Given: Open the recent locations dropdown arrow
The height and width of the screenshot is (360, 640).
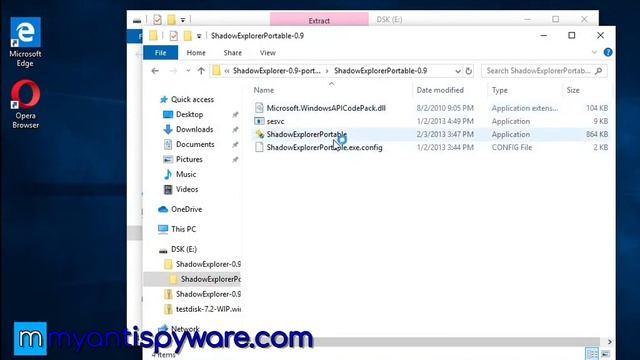Looking at the screenshot, I should click(x=188, y=71).
